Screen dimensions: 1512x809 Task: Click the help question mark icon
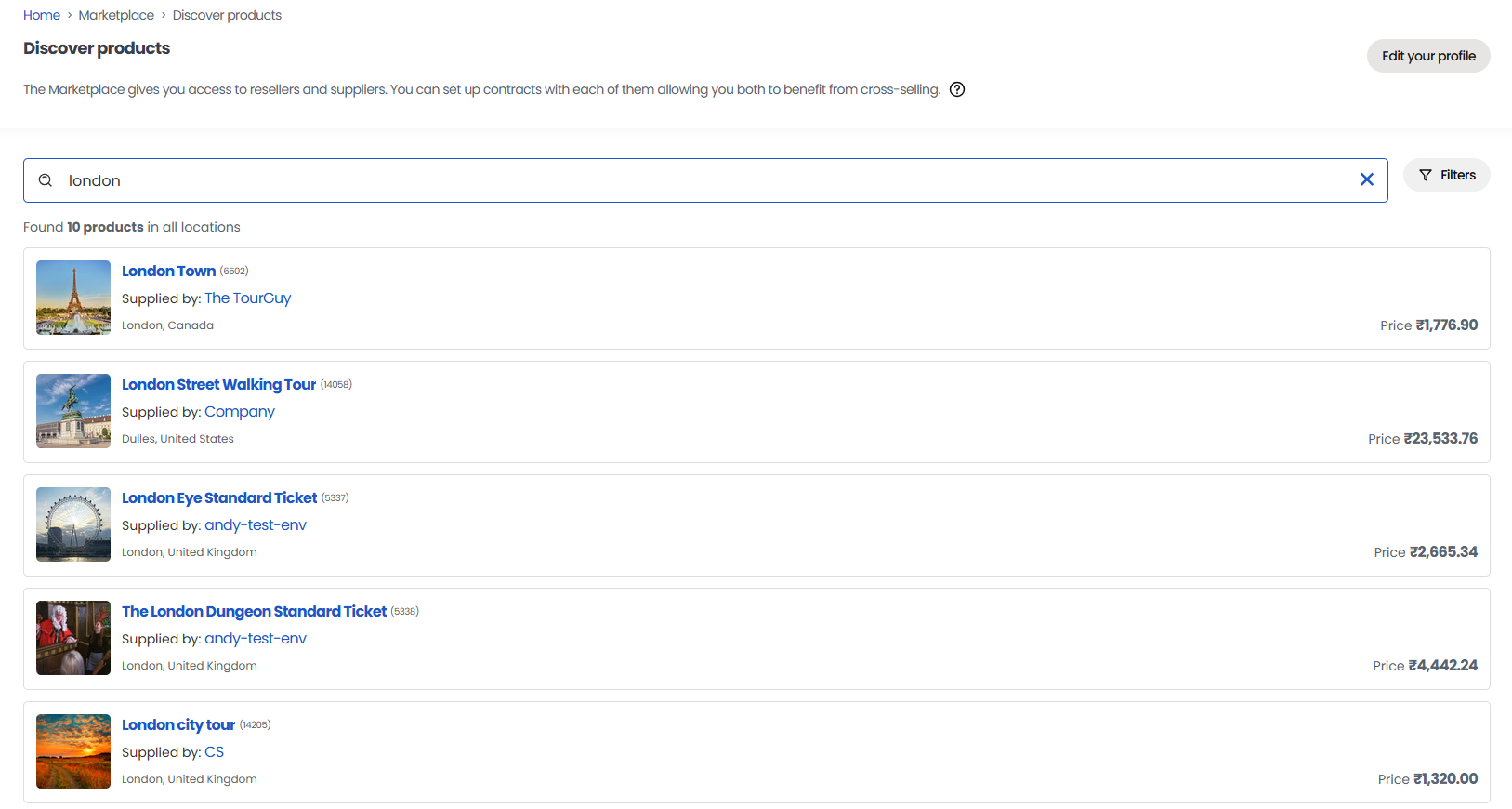[x=957, y=89]
